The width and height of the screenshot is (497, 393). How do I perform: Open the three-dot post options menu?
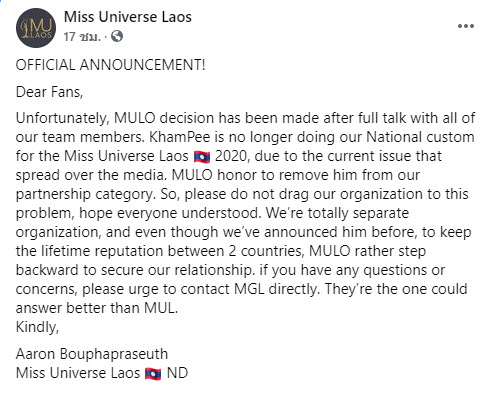pyautogui.click(x=466, y=26)
